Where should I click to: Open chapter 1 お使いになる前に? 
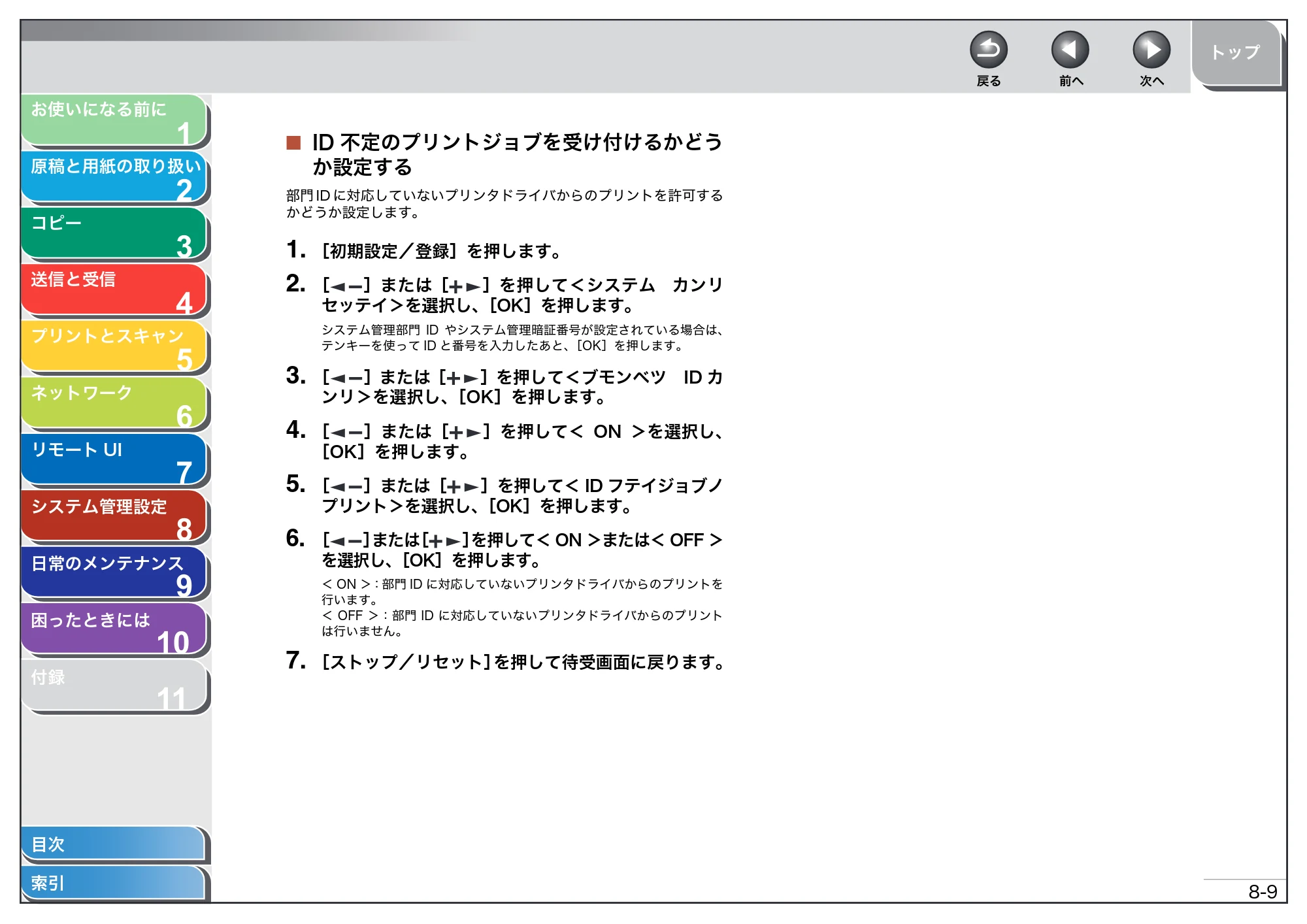(x=114, y=120)
